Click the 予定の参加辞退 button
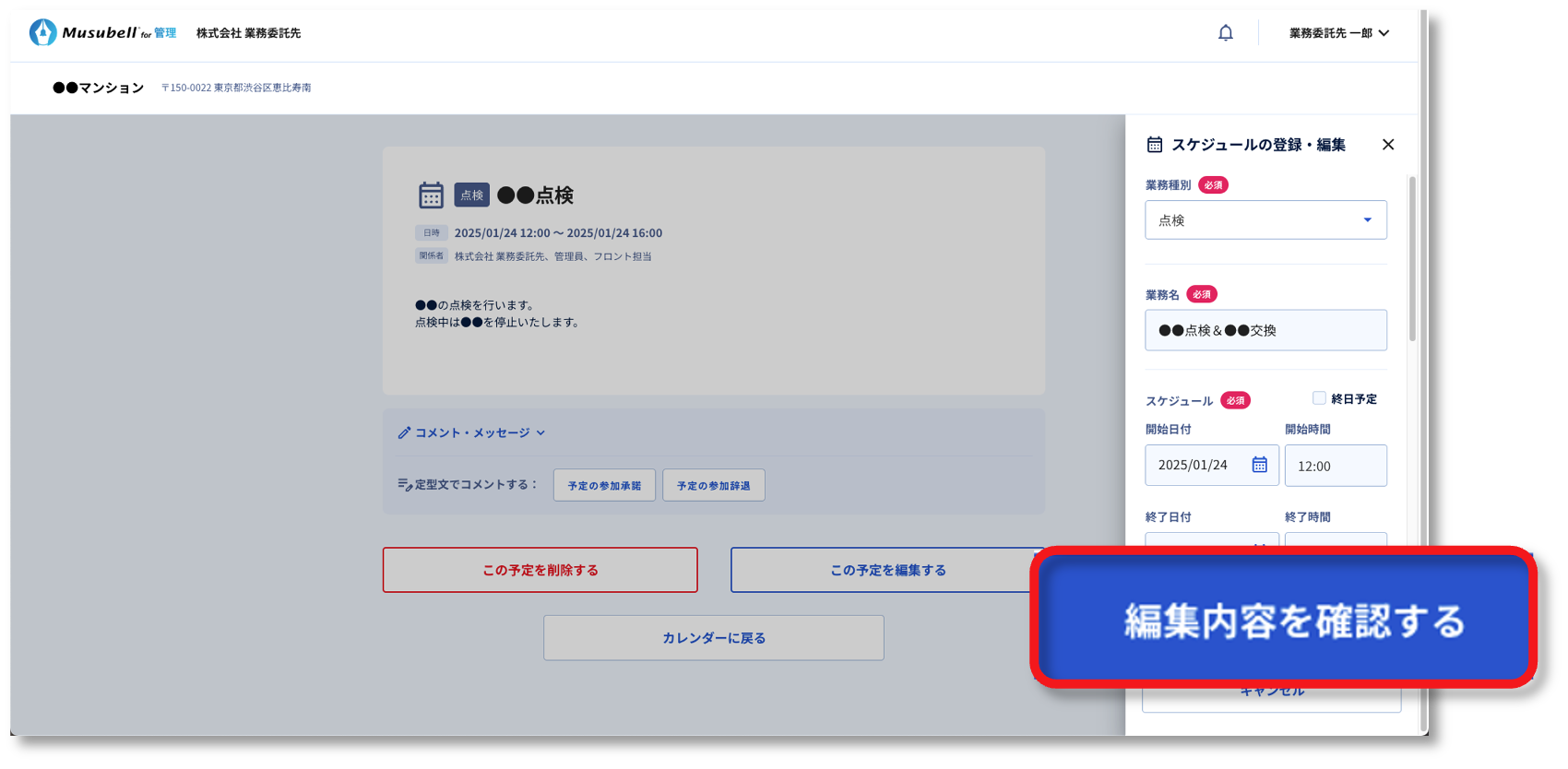Screen dimensions: 1568x769 713,485
